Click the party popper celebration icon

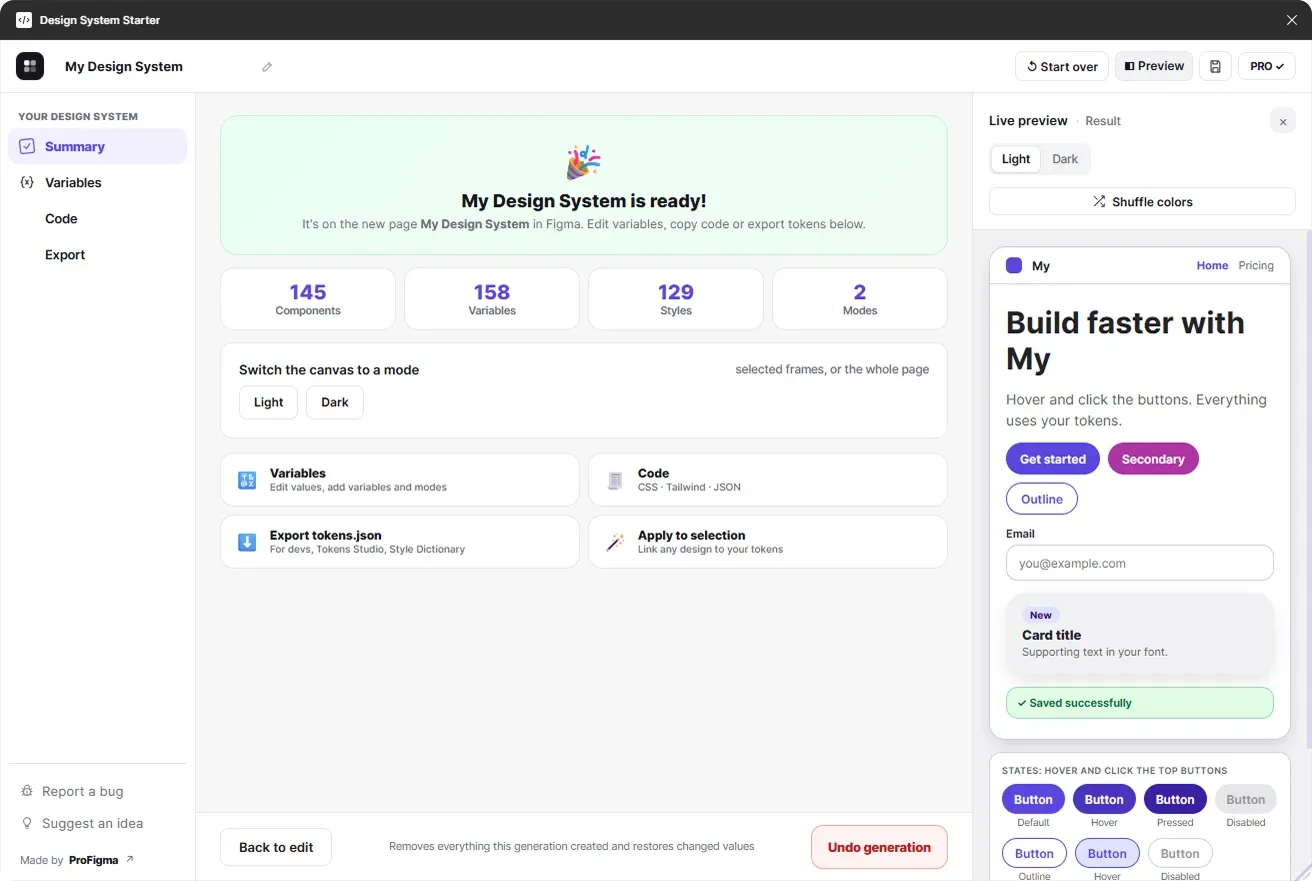(584, 162)
